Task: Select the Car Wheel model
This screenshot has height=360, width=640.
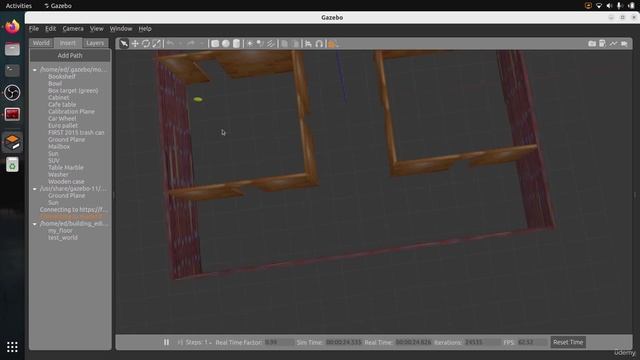Action: click(62, 118)
